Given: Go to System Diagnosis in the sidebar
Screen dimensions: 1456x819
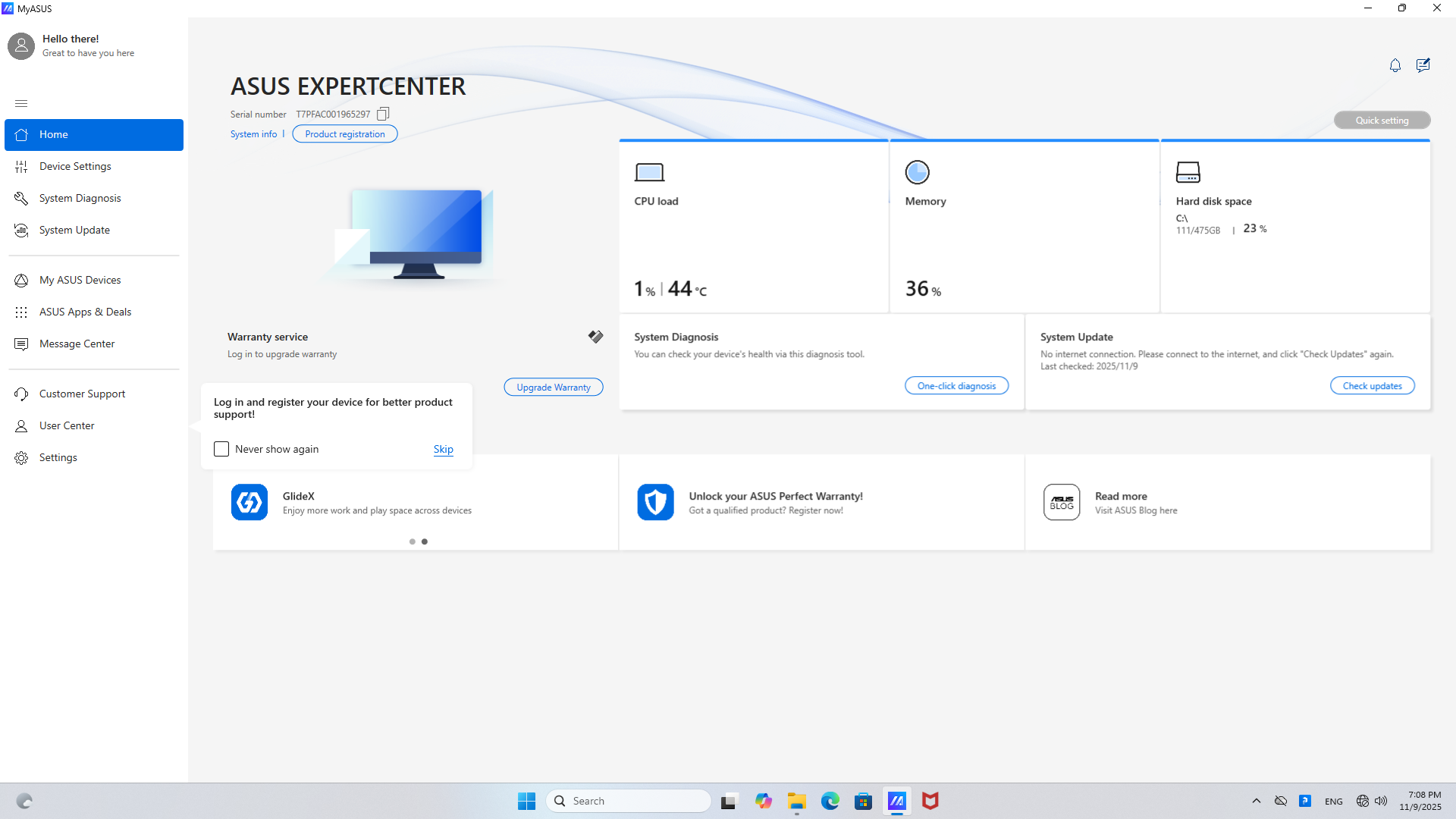Looking at the screenshot, I should [x=80, y=198].
